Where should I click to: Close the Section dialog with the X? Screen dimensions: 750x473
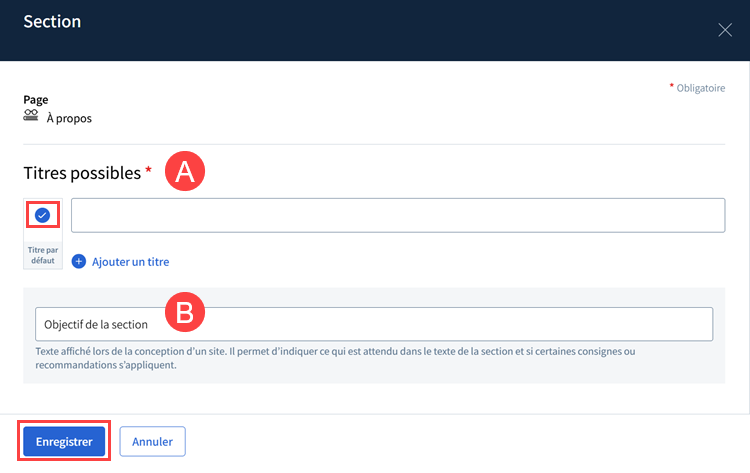tap(725, 30)
